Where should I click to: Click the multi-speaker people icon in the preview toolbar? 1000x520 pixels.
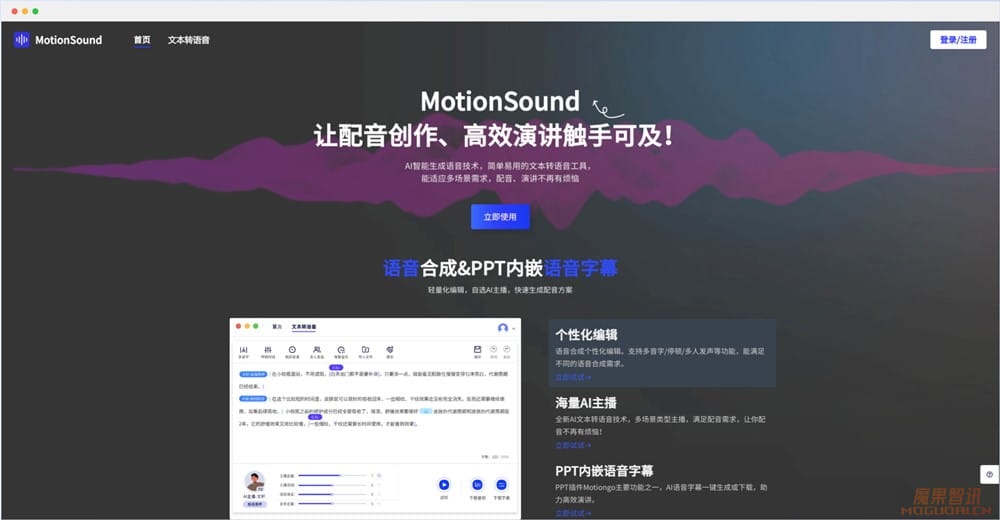[316, 352]
